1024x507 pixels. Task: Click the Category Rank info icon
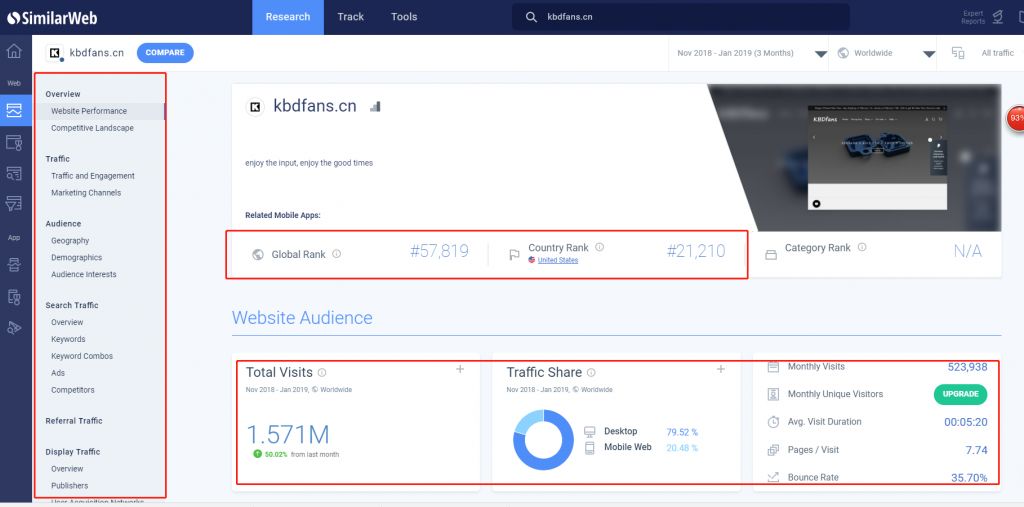(x=862, y=248)
